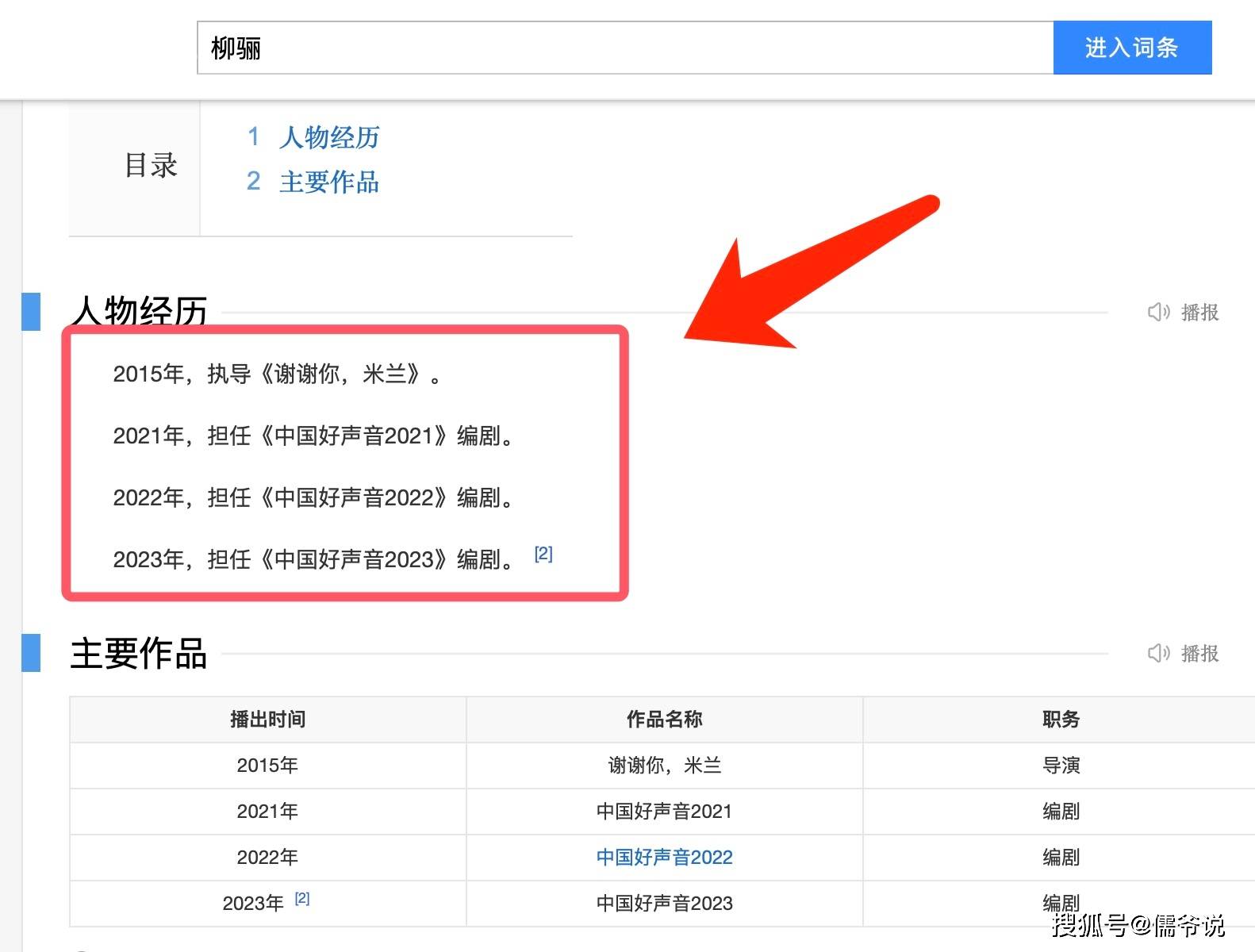The image size is (1255, 952).
Task: Click the 人物经历 section heading
Action: click(x=139, y=311)
